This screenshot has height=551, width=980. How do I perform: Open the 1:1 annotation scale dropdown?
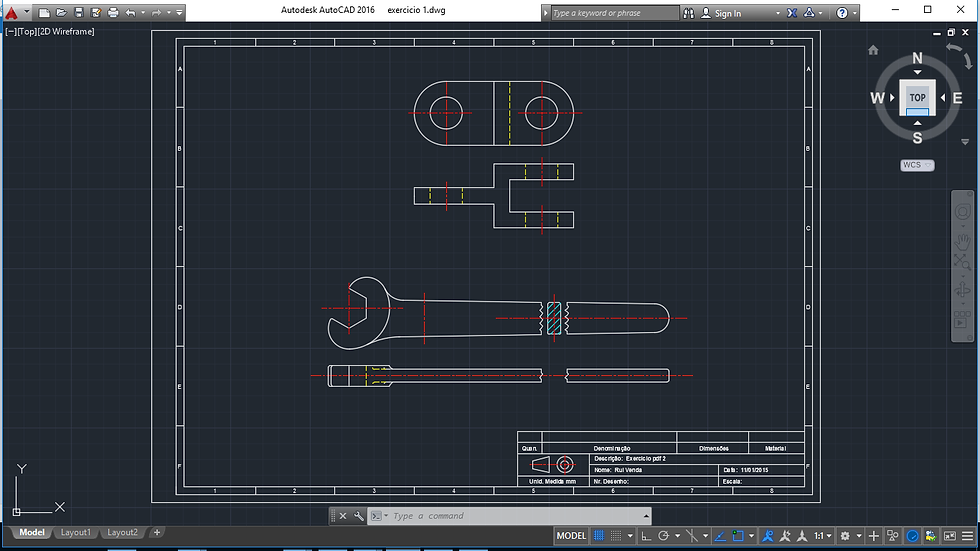[823, 536]
